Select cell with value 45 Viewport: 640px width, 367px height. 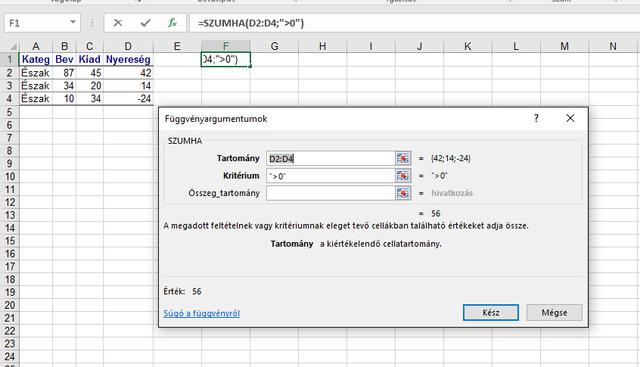click(89, 73)
